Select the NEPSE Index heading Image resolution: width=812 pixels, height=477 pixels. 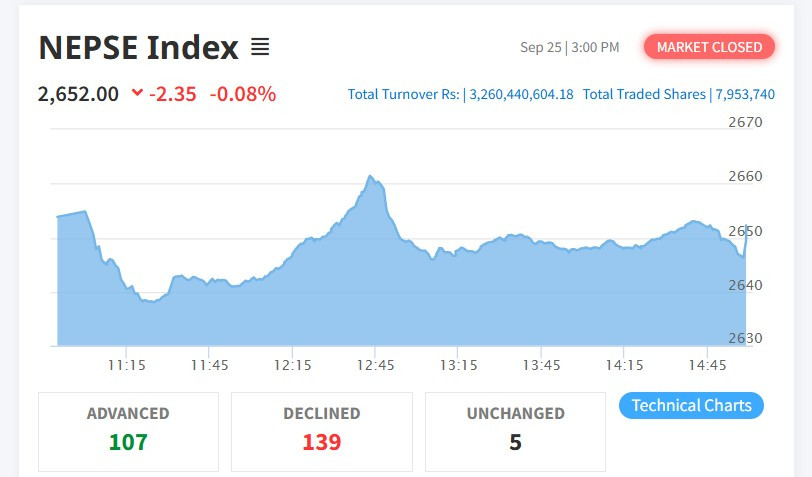click(138, 47)
